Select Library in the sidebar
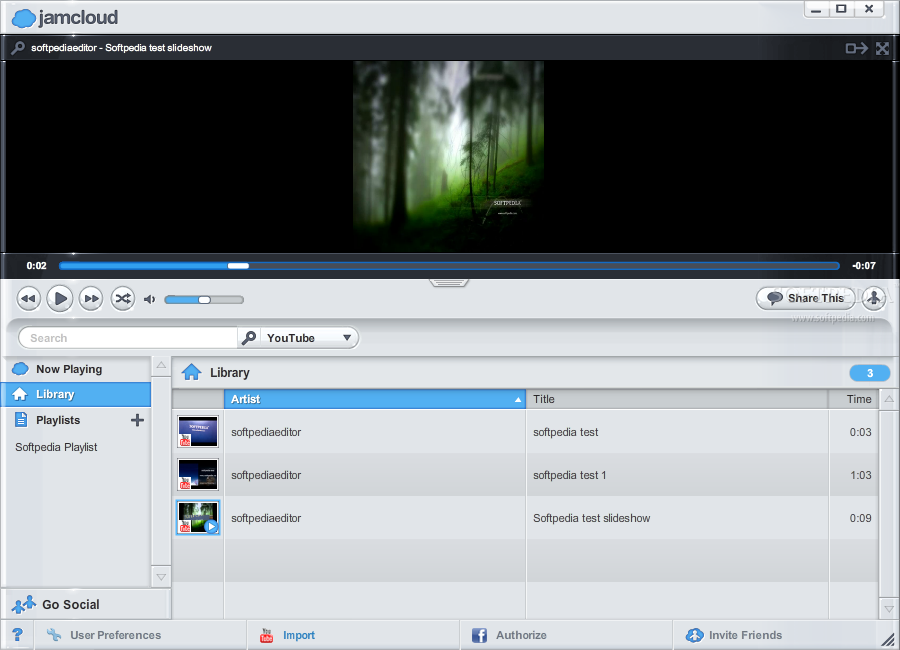 tap(76, 394)
